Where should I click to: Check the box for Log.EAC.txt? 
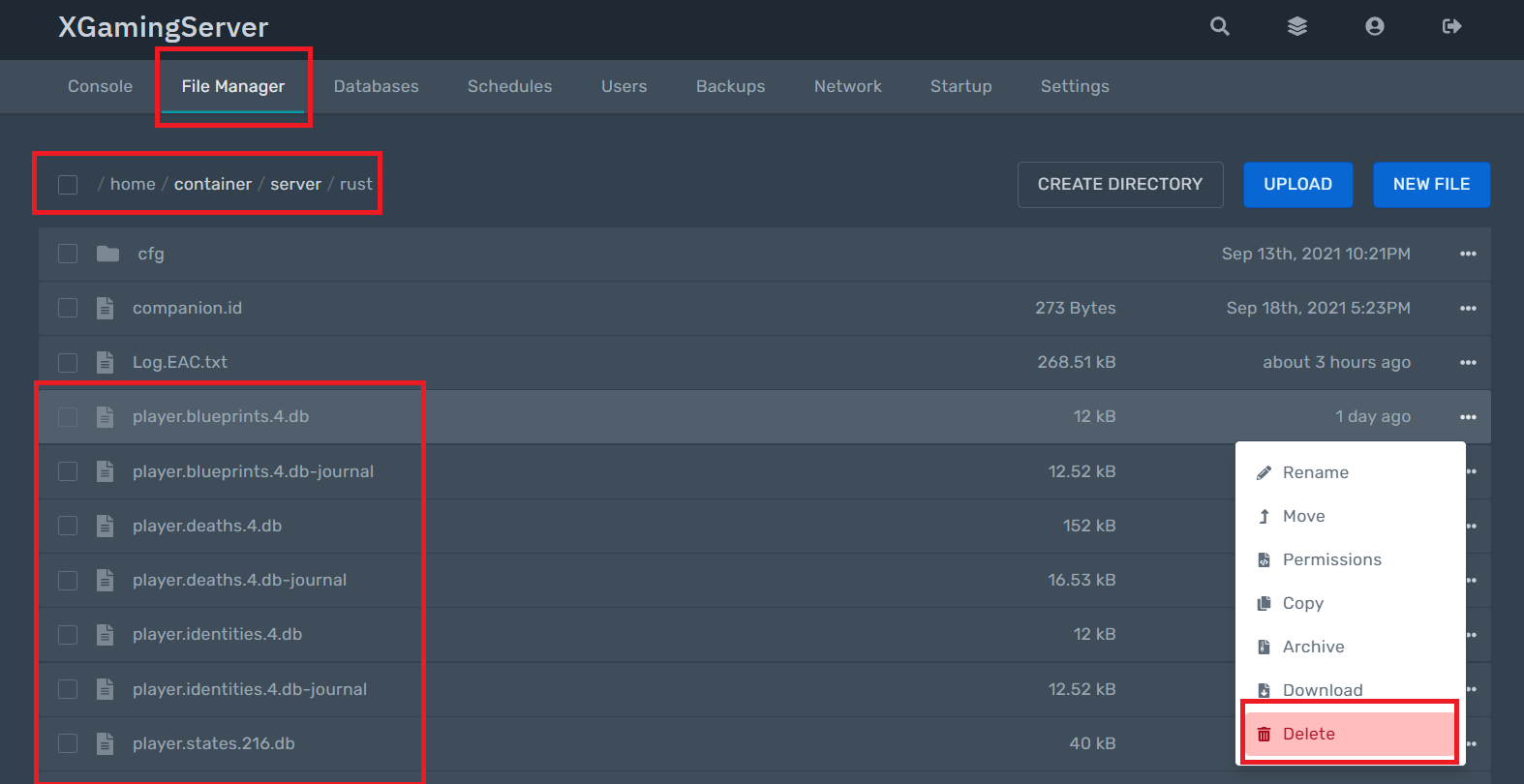(68, 362)
